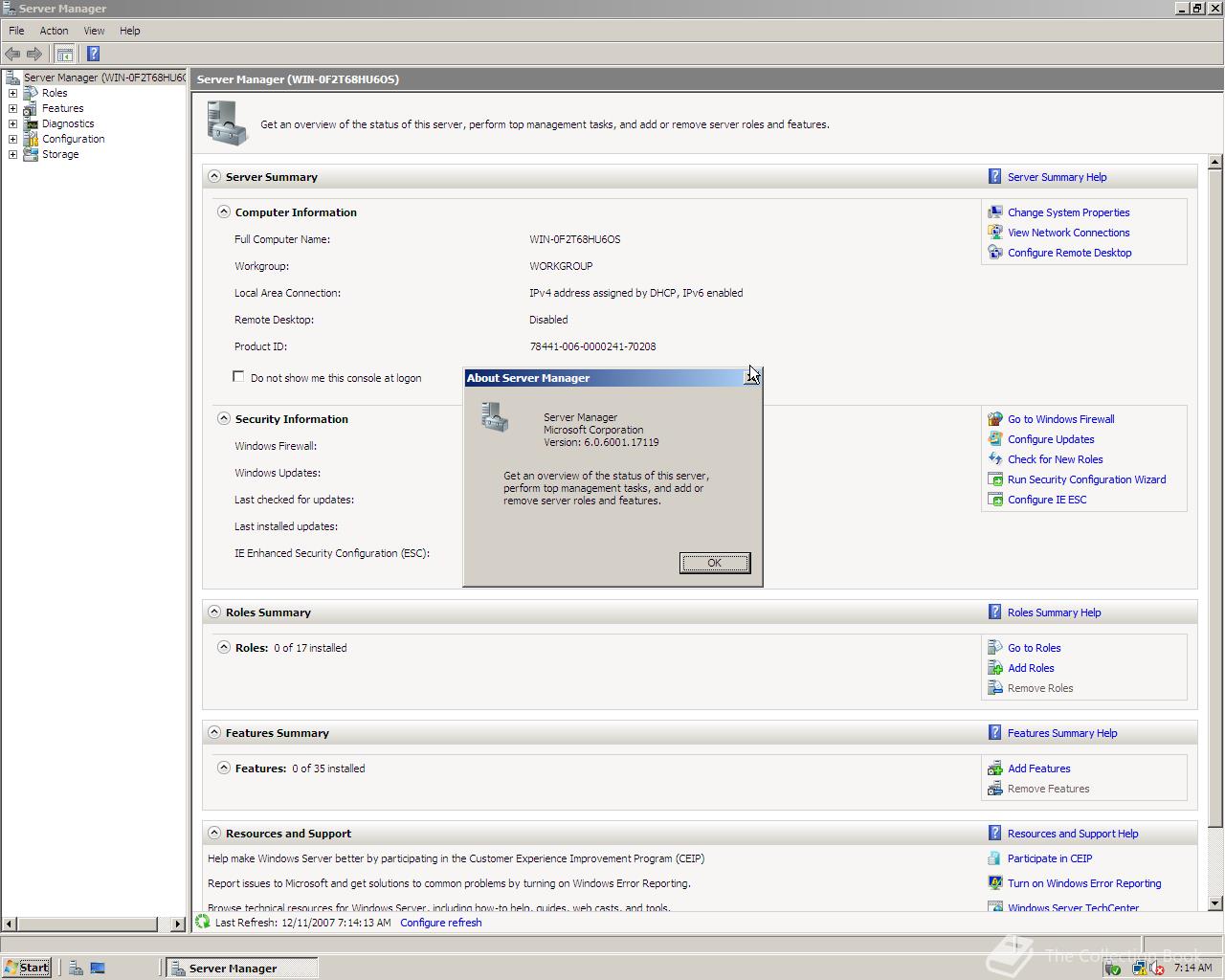Screen dimensions: 1225x980
Task: Collapse the Features Summary section
Action: (x=214, y=733)
